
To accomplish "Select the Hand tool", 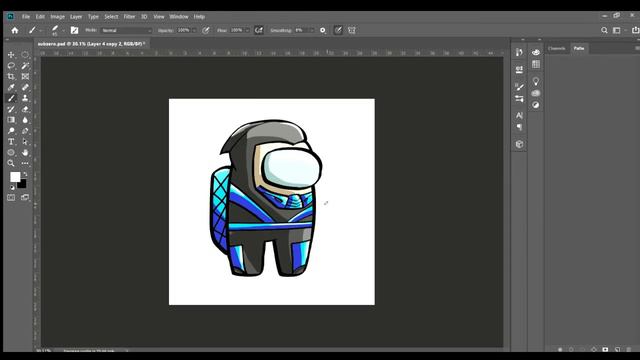I will [x=25, y=152].
